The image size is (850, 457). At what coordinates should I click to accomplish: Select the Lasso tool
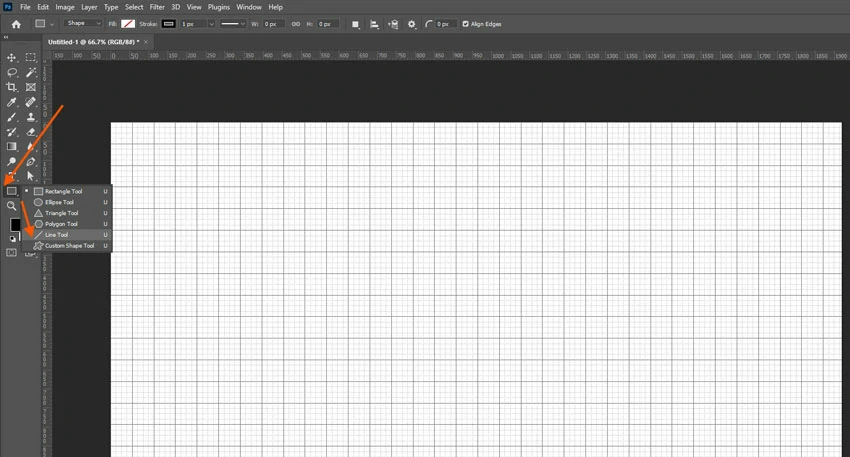point(12,73)
